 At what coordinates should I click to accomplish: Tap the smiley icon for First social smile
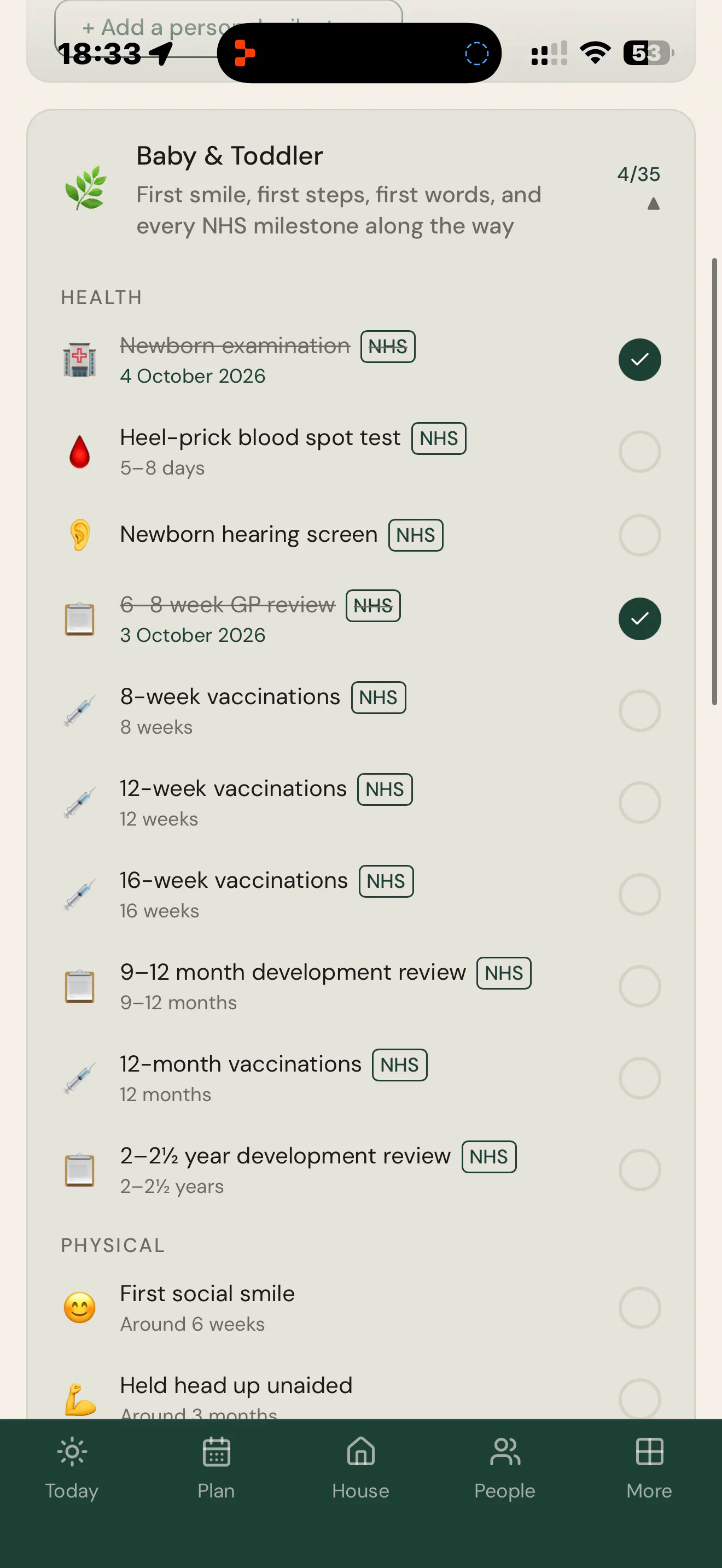click(x=80, y=1307)
